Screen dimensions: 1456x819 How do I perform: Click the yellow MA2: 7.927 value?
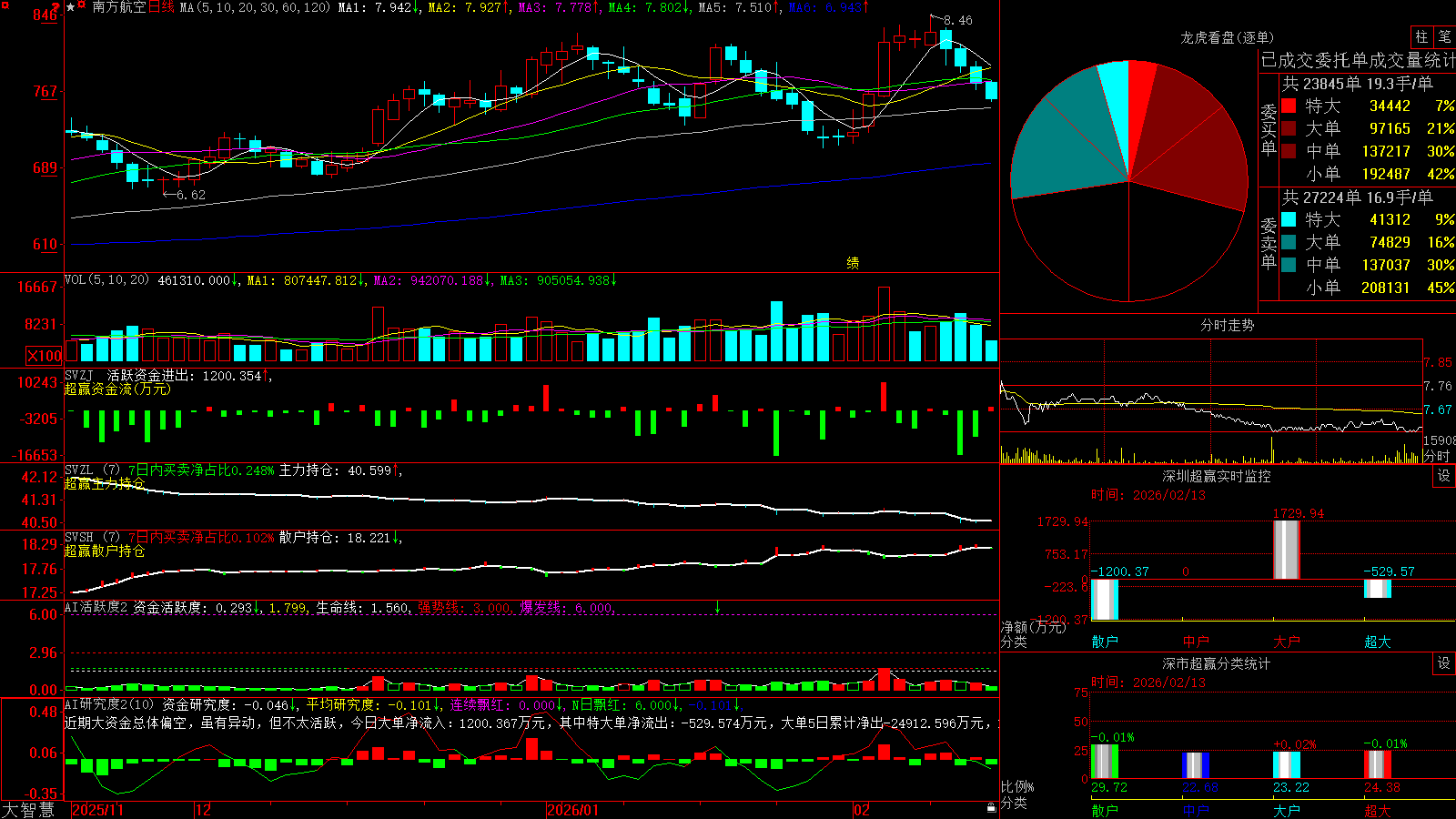point(465,7)
